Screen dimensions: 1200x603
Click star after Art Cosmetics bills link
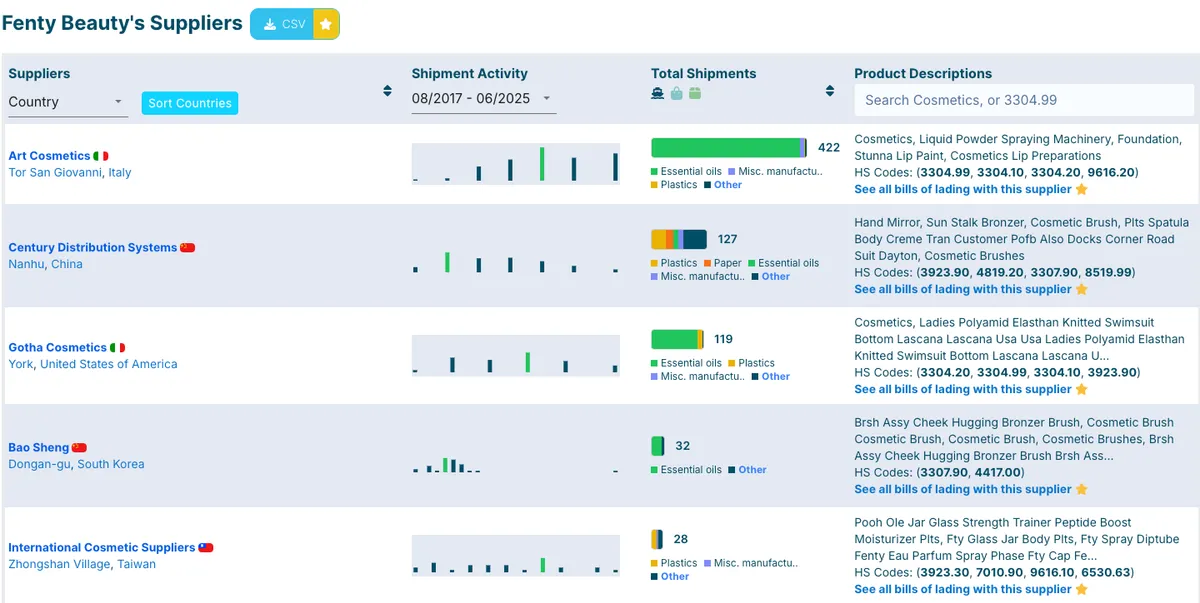coord(1081,189)
